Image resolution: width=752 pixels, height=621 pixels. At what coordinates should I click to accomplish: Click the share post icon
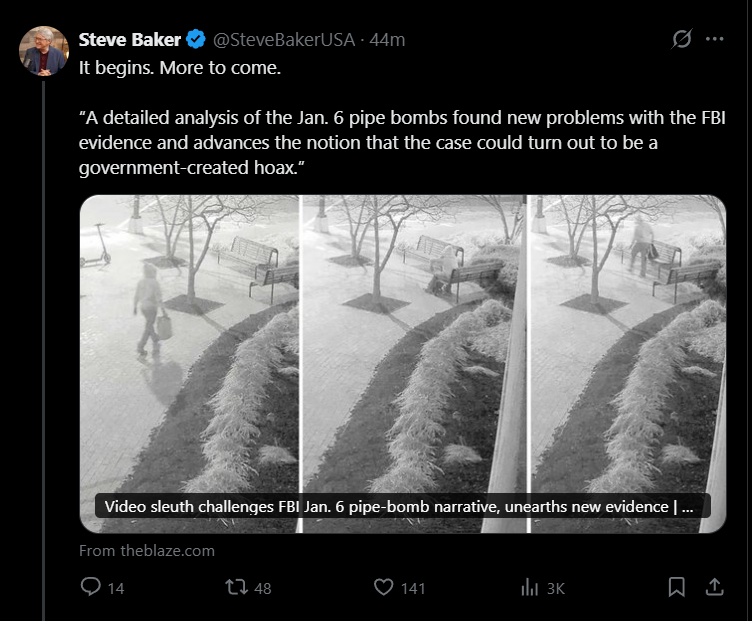coord(714,588)
